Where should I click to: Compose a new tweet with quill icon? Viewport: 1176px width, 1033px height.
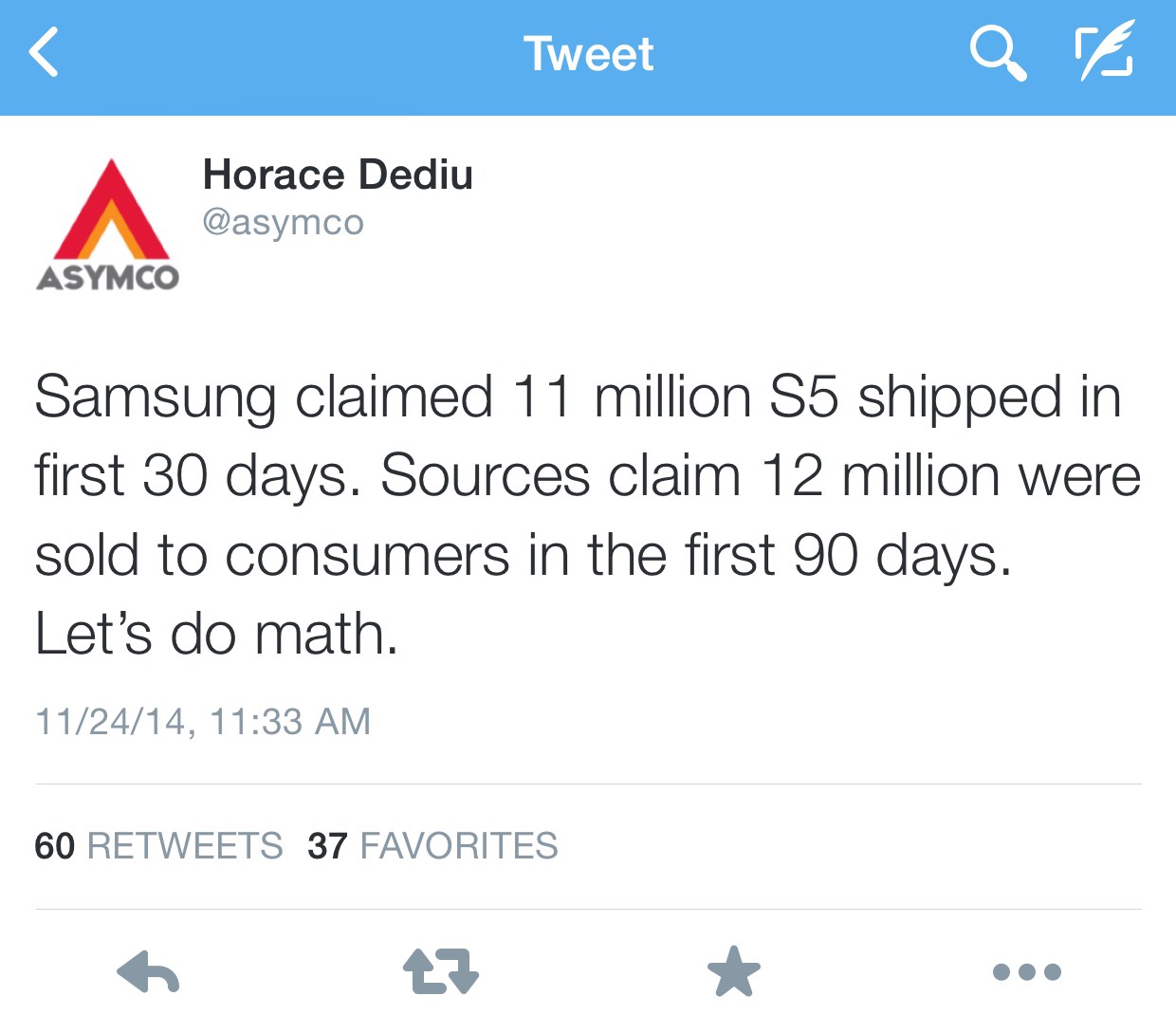pos(1104,52)
